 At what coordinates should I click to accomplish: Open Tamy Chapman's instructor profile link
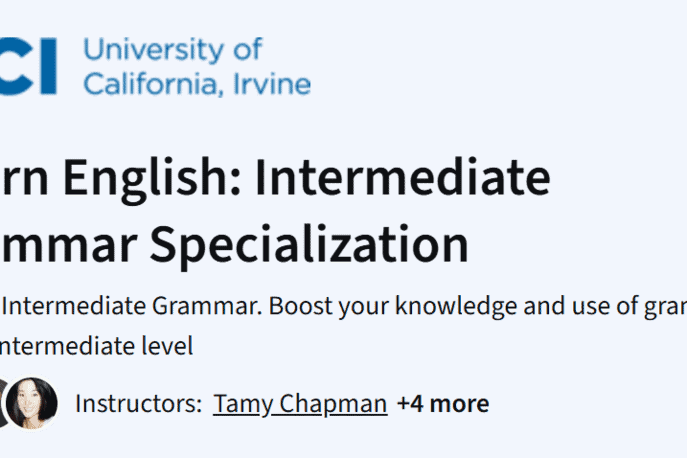pyautogui.click(x=299, y=404)
